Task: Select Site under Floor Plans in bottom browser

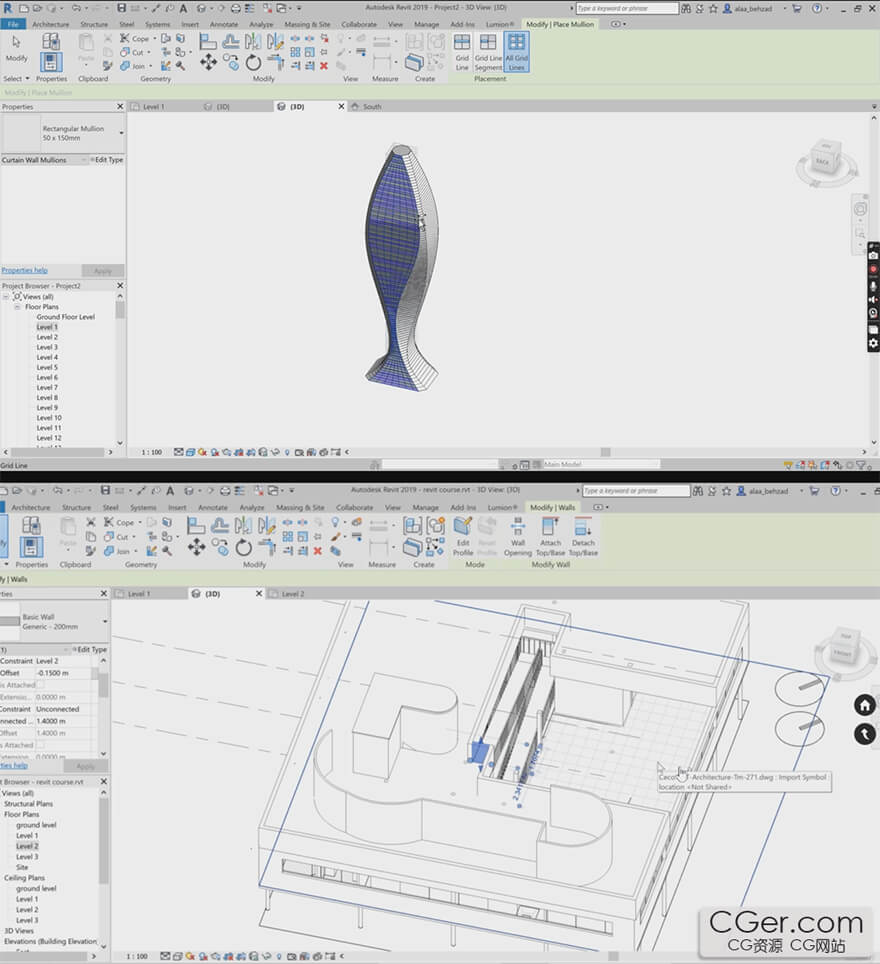Action: (x=22, y=867)
